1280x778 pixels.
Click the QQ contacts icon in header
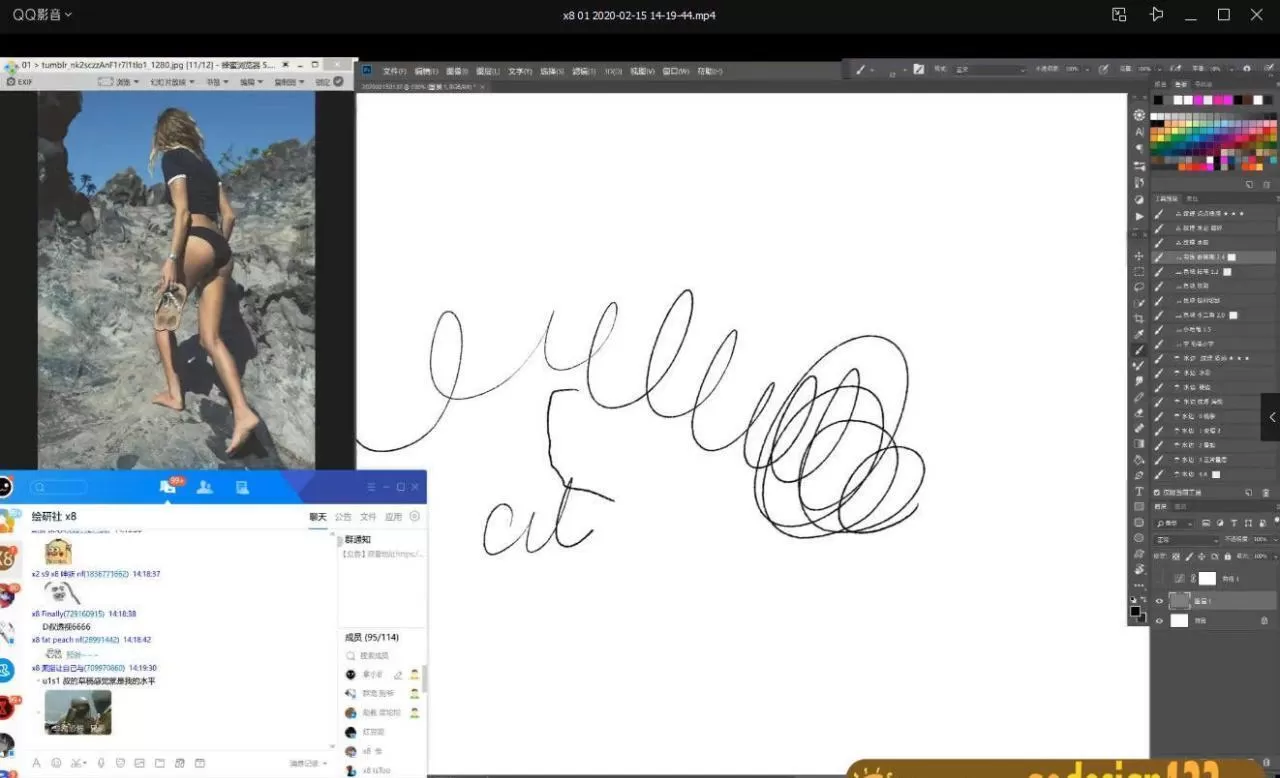tap(204, 487)
